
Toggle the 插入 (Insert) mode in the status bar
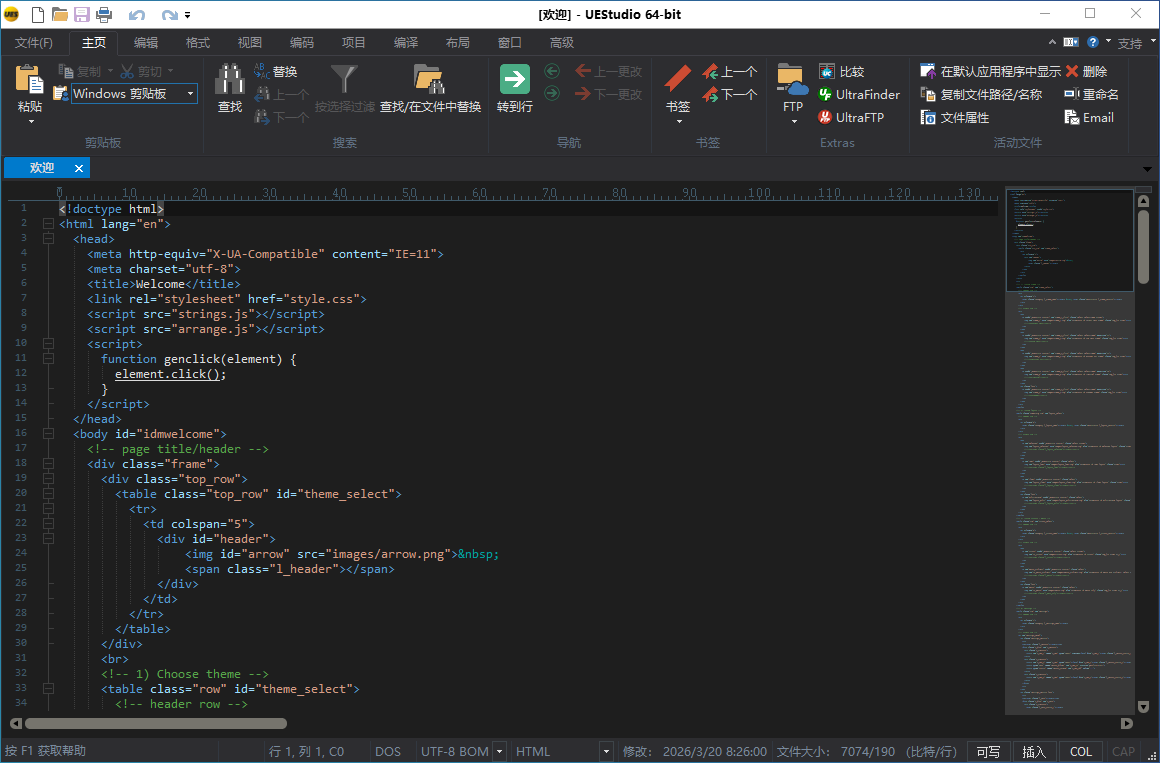1034,752
